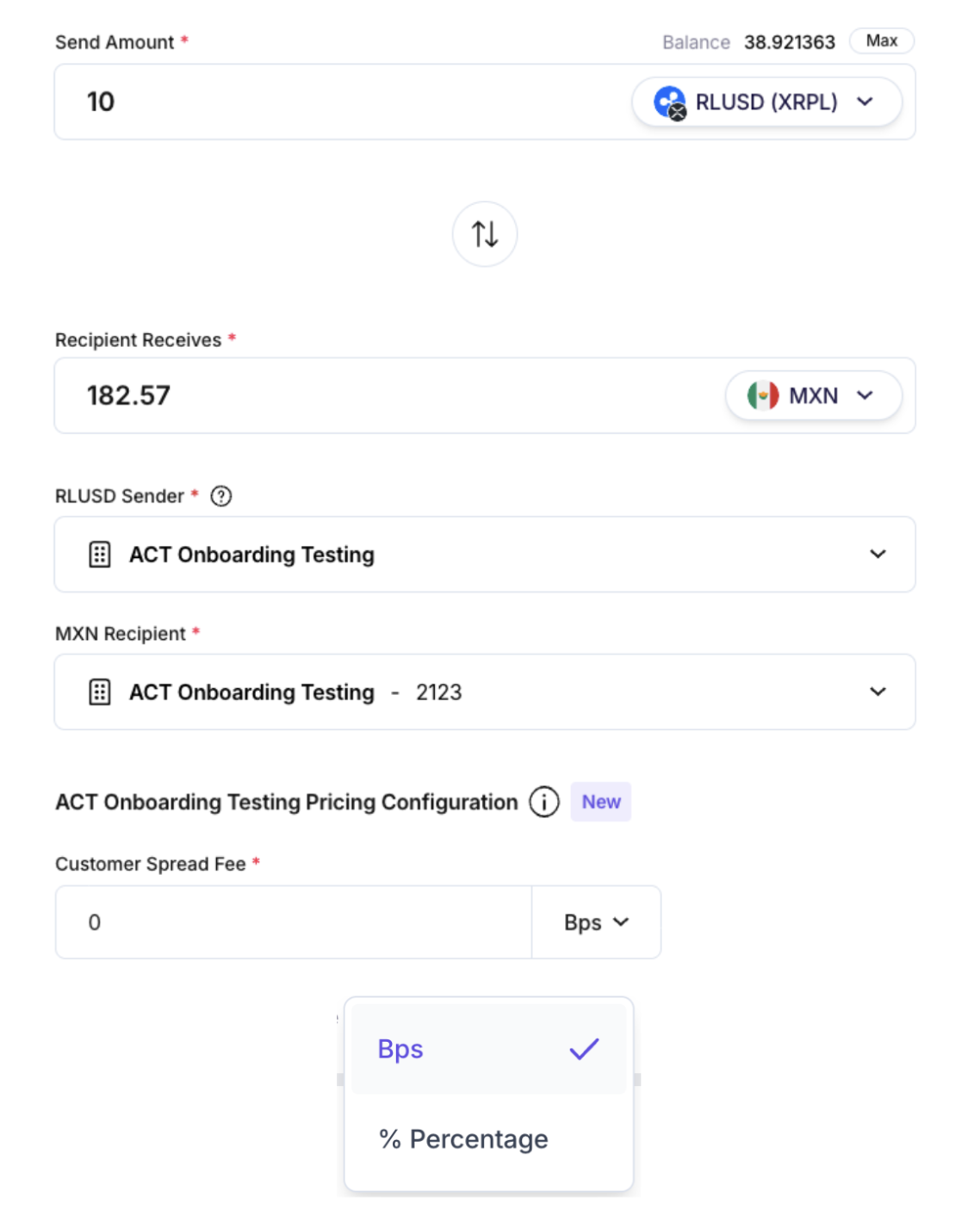Expand the MXN Recipient dropdown chevron
This screenshot has height=1228, width=980.
(878, 692)
